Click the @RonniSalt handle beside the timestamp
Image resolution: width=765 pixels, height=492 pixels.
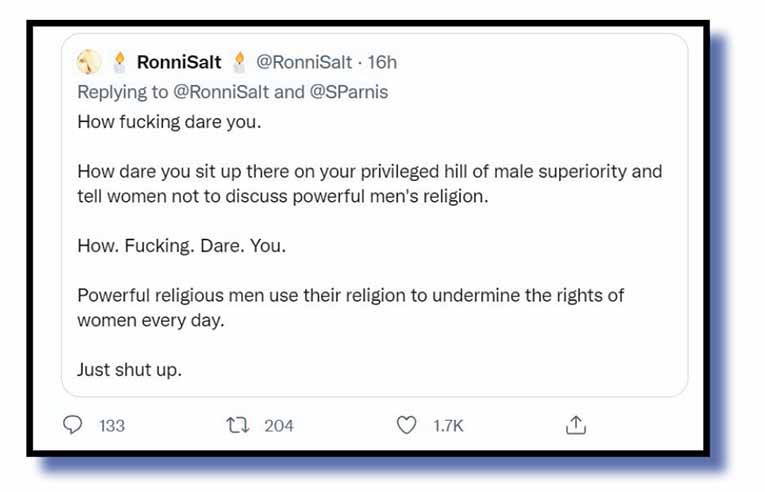(x=303, y=62)
